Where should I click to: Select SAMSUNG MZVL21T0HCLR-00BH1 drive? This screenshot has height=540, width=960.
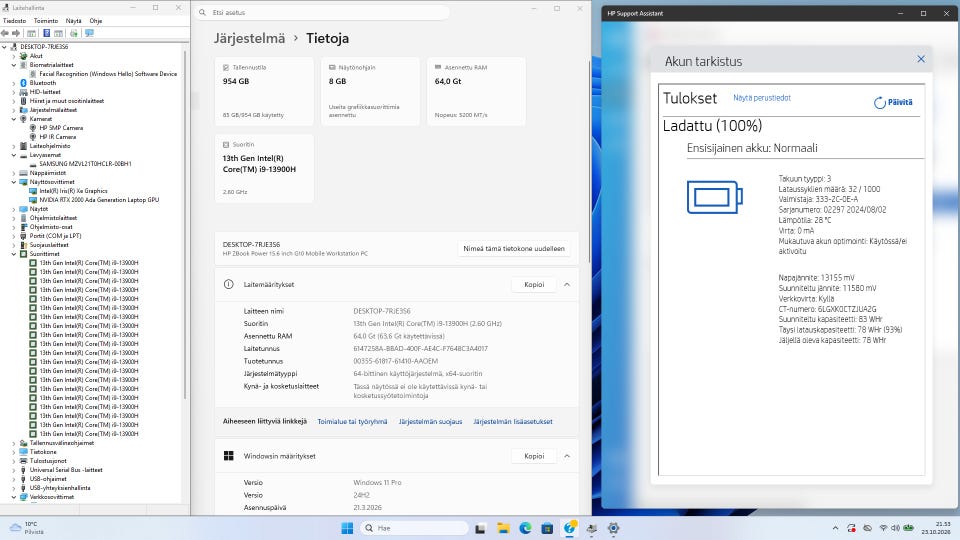tap(85, 163)
